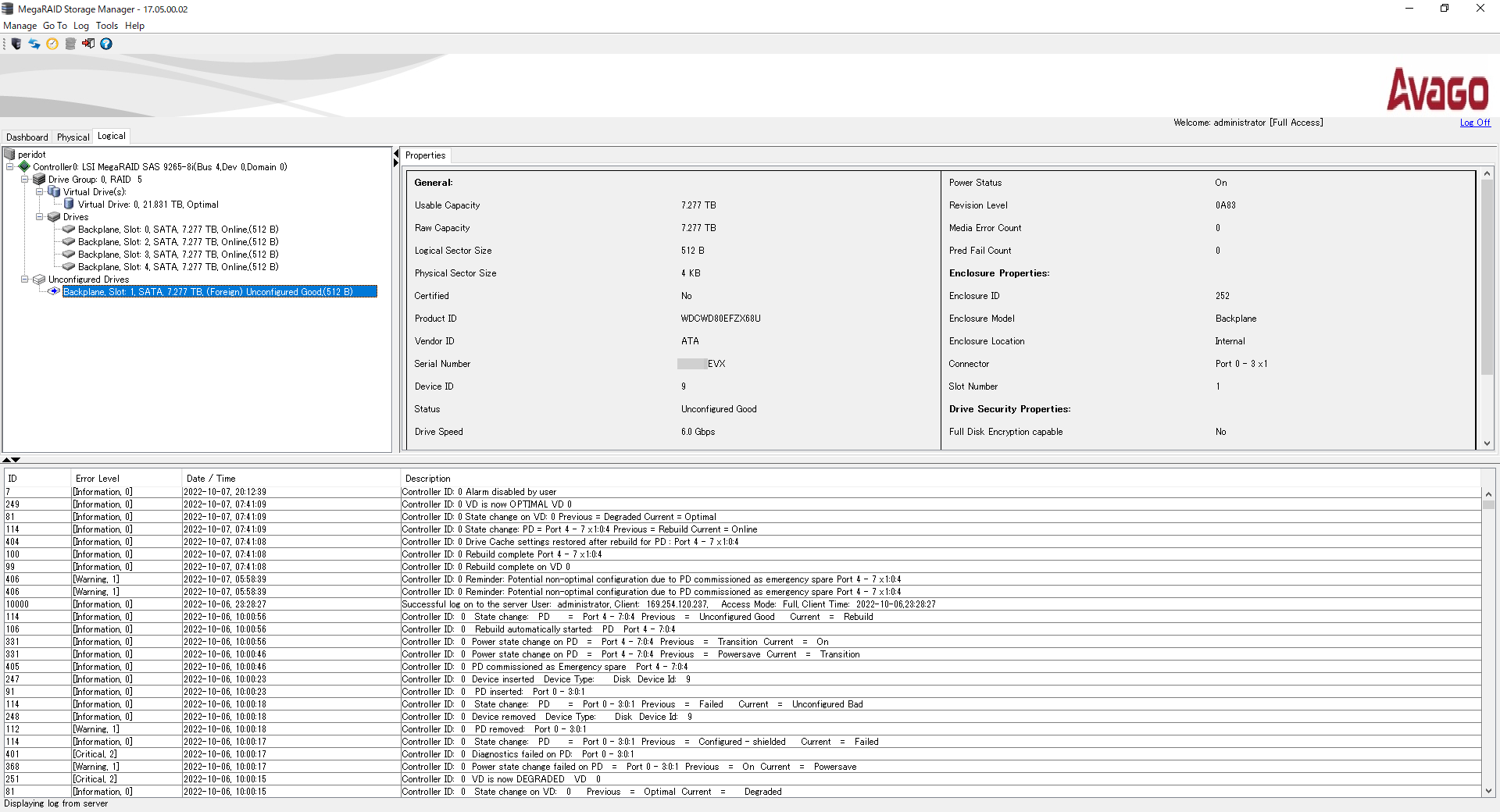Click the Virtual Drive 0 cylinder icon
This screenshot has width=1500, height=812.
(x=69, y=204)
